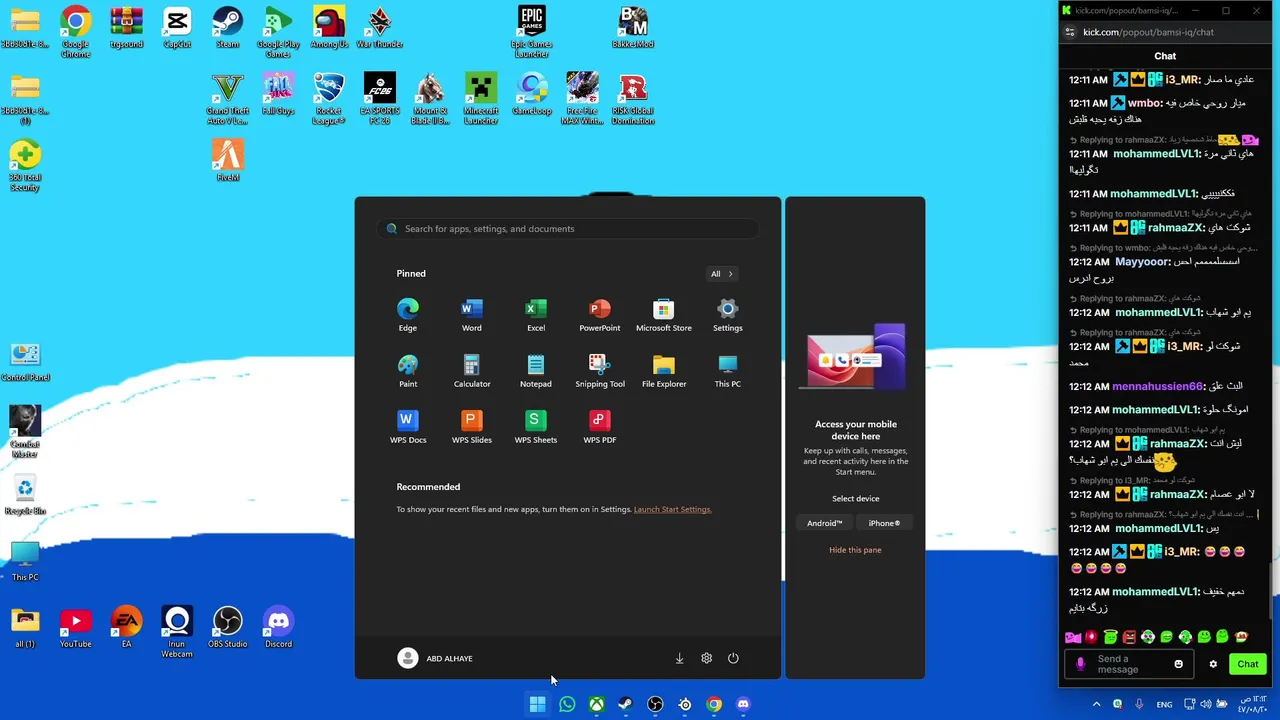Open the taskbar clock and date
Viewport: 1280px width, 720px height.
pyautogui.click(x=1251, y=704)
